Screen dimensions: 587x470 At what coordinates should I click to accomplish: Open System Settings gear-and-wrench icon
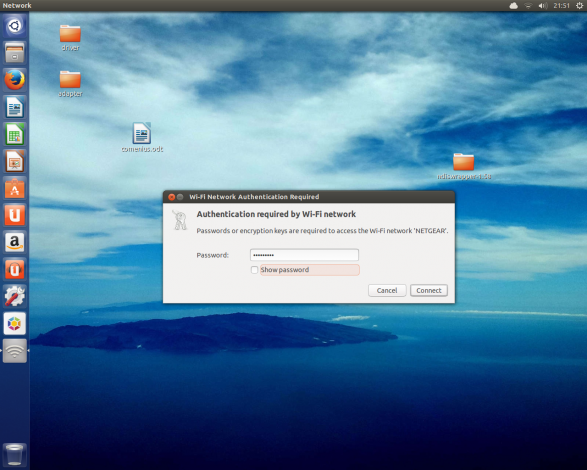15,296
